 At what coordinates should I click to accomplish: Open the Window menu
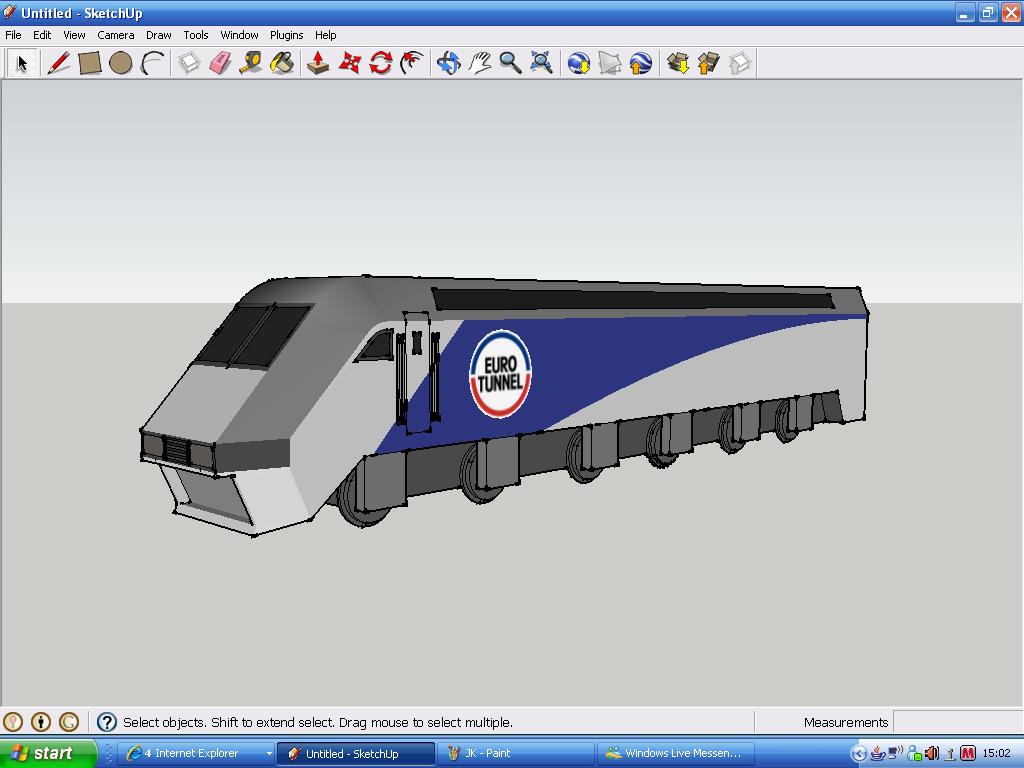[x=239, y=35]
